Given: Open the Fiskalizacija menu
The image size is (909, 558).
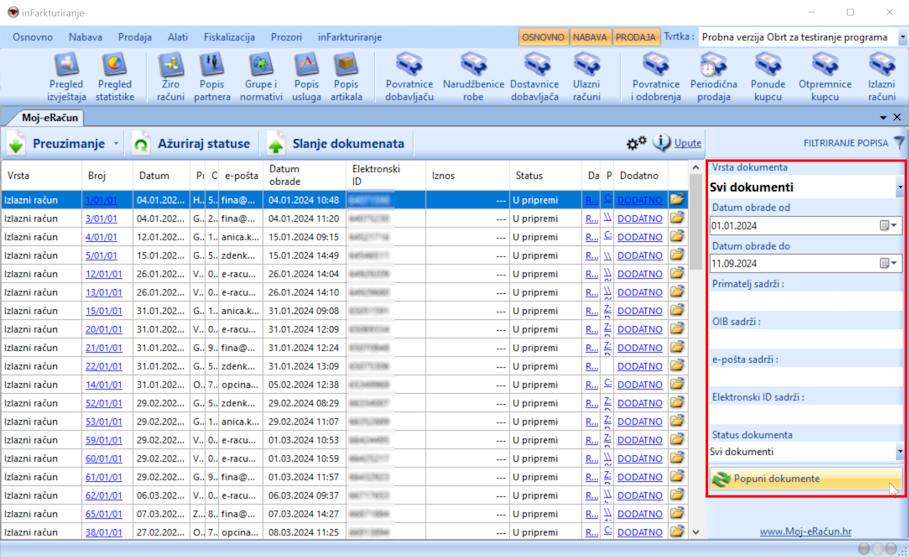Looking at the screenshot, I should point(229,37).
